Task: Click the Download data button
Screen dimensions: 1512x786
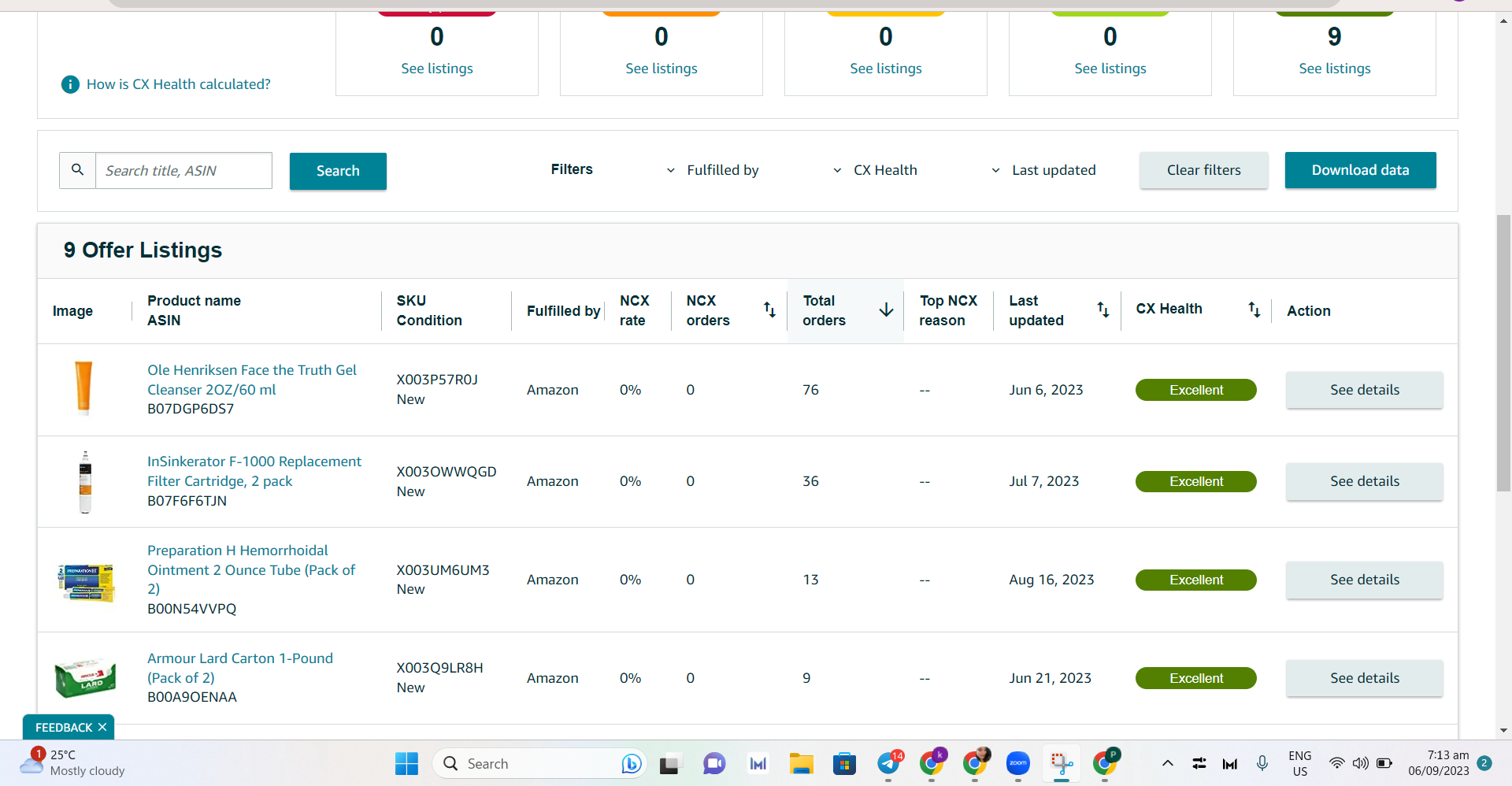Action: point(1360,170)
